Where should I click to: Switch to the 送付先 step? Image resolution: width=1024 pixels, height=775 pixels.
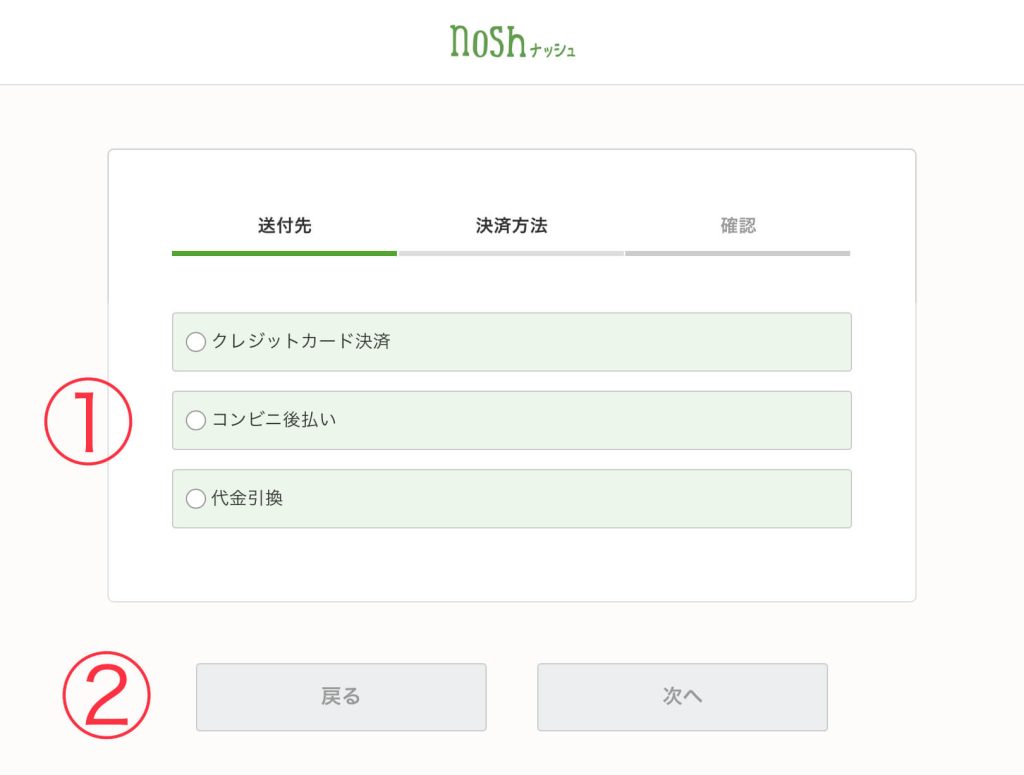(283, 225)
